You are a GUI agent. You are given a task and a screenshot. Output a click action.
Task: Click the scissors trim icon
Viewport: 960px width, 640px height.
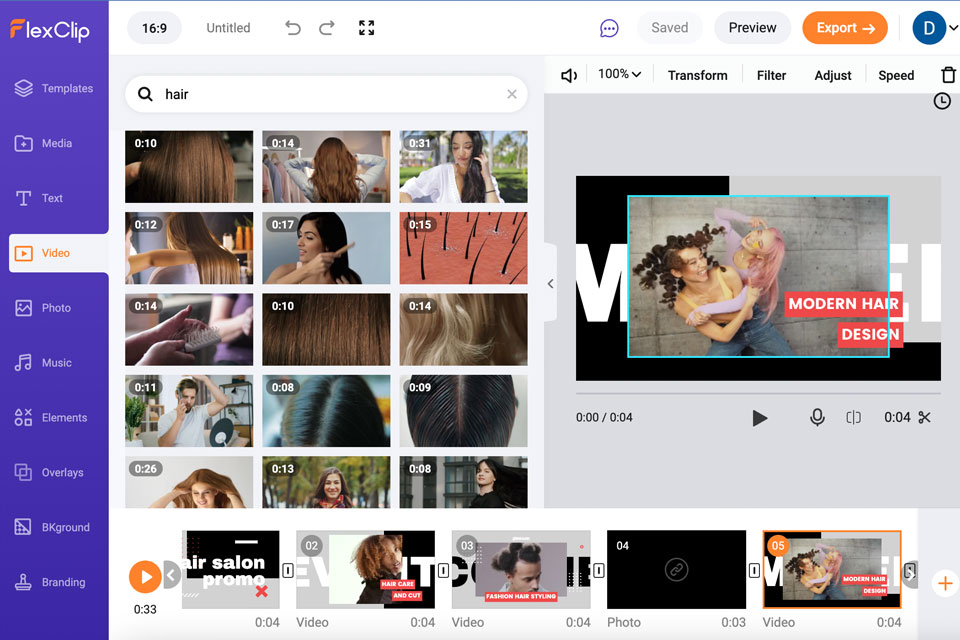coord(924,418)
